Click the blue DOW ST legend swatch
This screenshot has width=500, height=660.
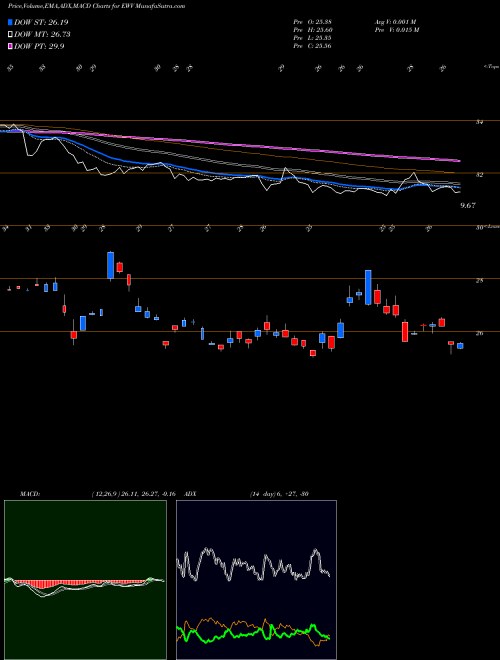[10, 22]
